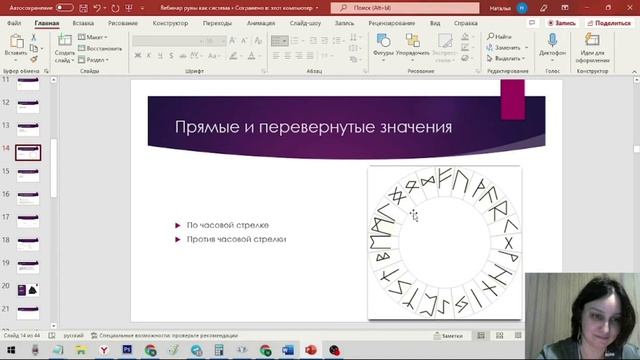Image resolution: width=640 pixels, height=360 pixels.
Task: Align text left in the paragraph group
Action: point(276,56)
